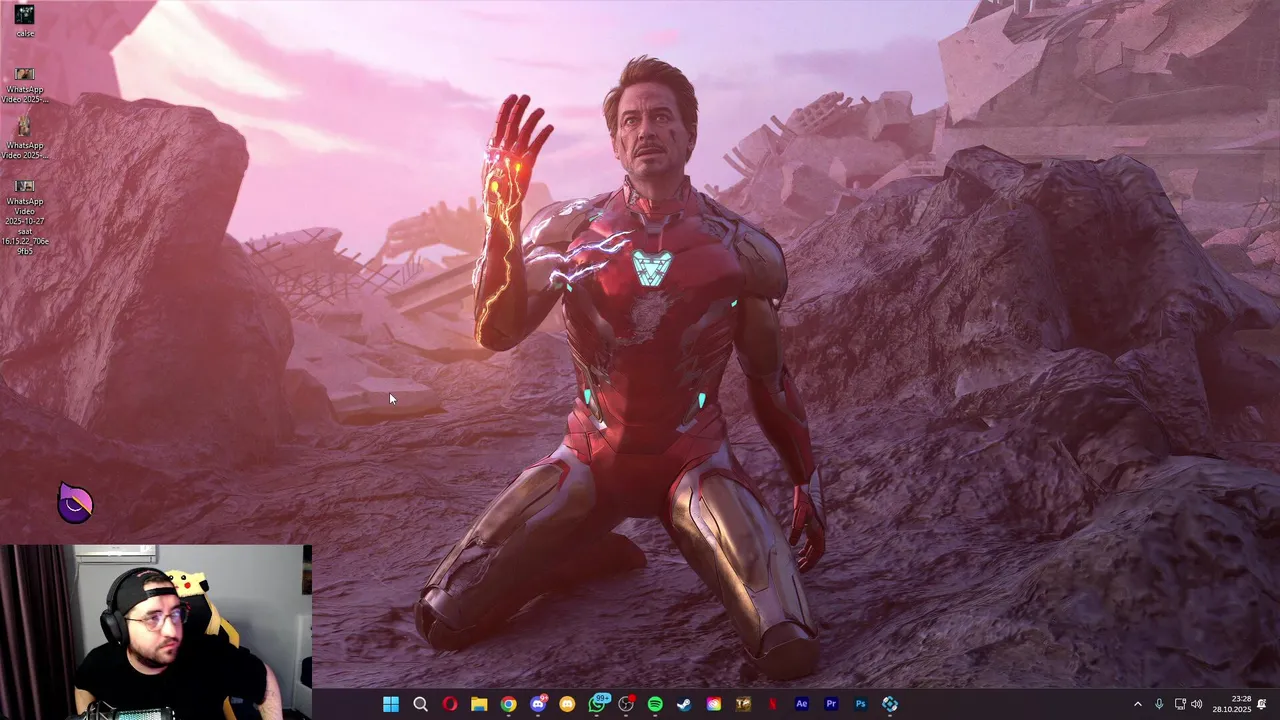Image resolution: width=1280 pixels, height=720 pixels.
Task: Click the microphone tray icon
Action: [1159, 704]
